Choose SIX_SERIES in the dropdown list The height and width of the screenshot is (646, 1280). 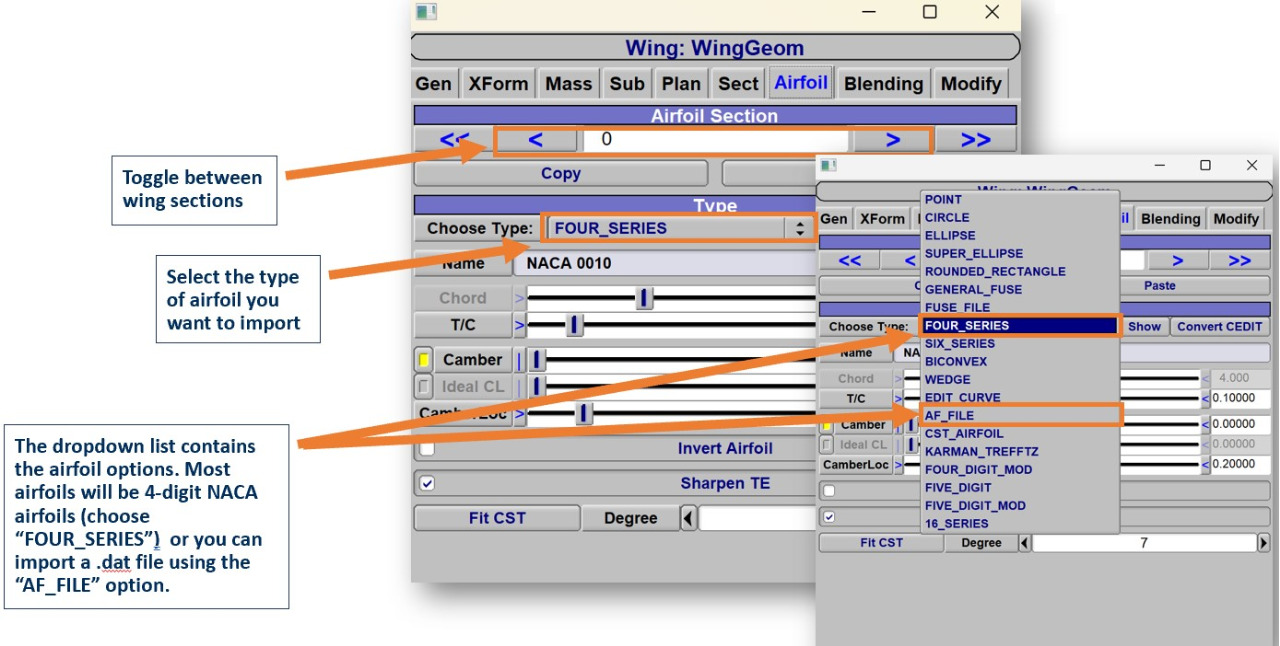[959, 343]
